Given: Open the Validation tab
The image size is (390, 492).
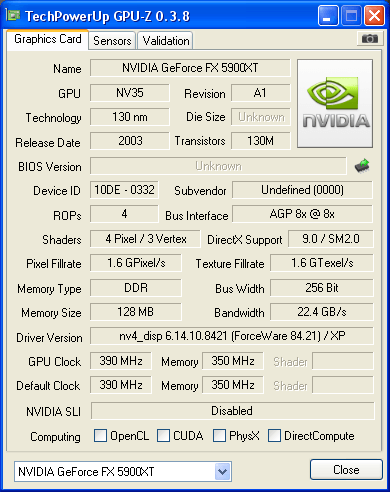Looking at the screenshot, I should point(166,41).
